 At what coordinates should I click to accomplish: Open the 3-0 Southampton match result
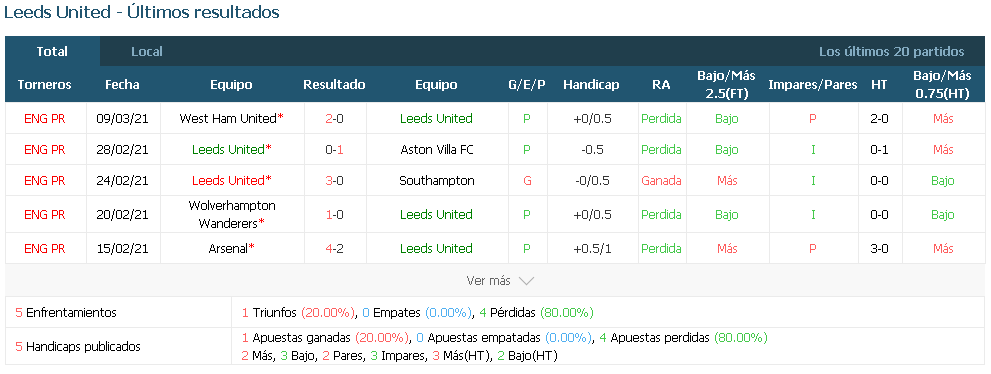click(335, 181)
